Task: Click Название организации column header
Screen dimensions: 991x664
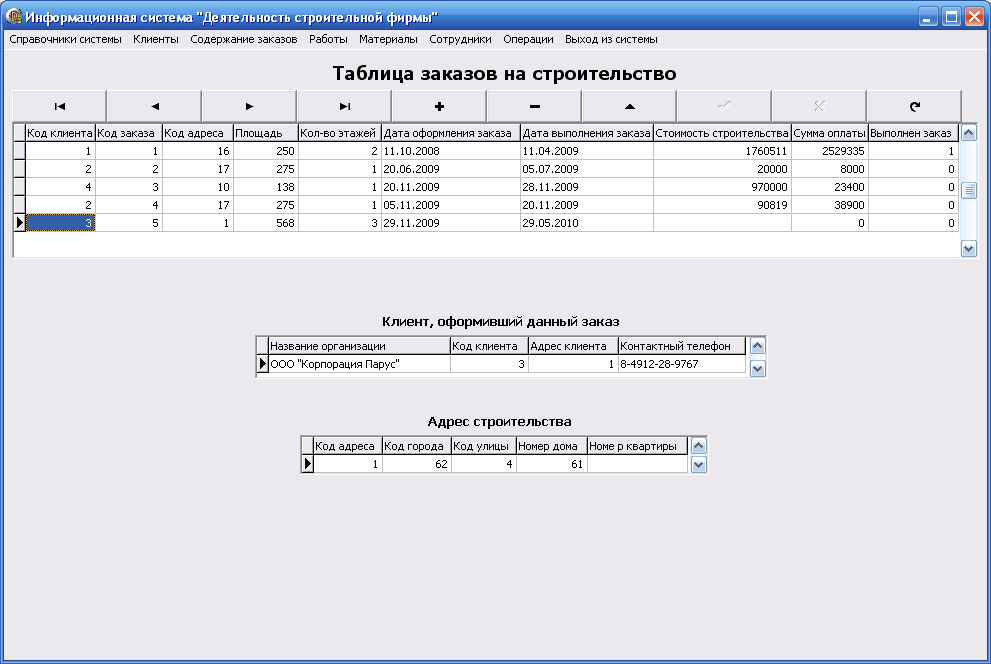Action: [359, 346]
